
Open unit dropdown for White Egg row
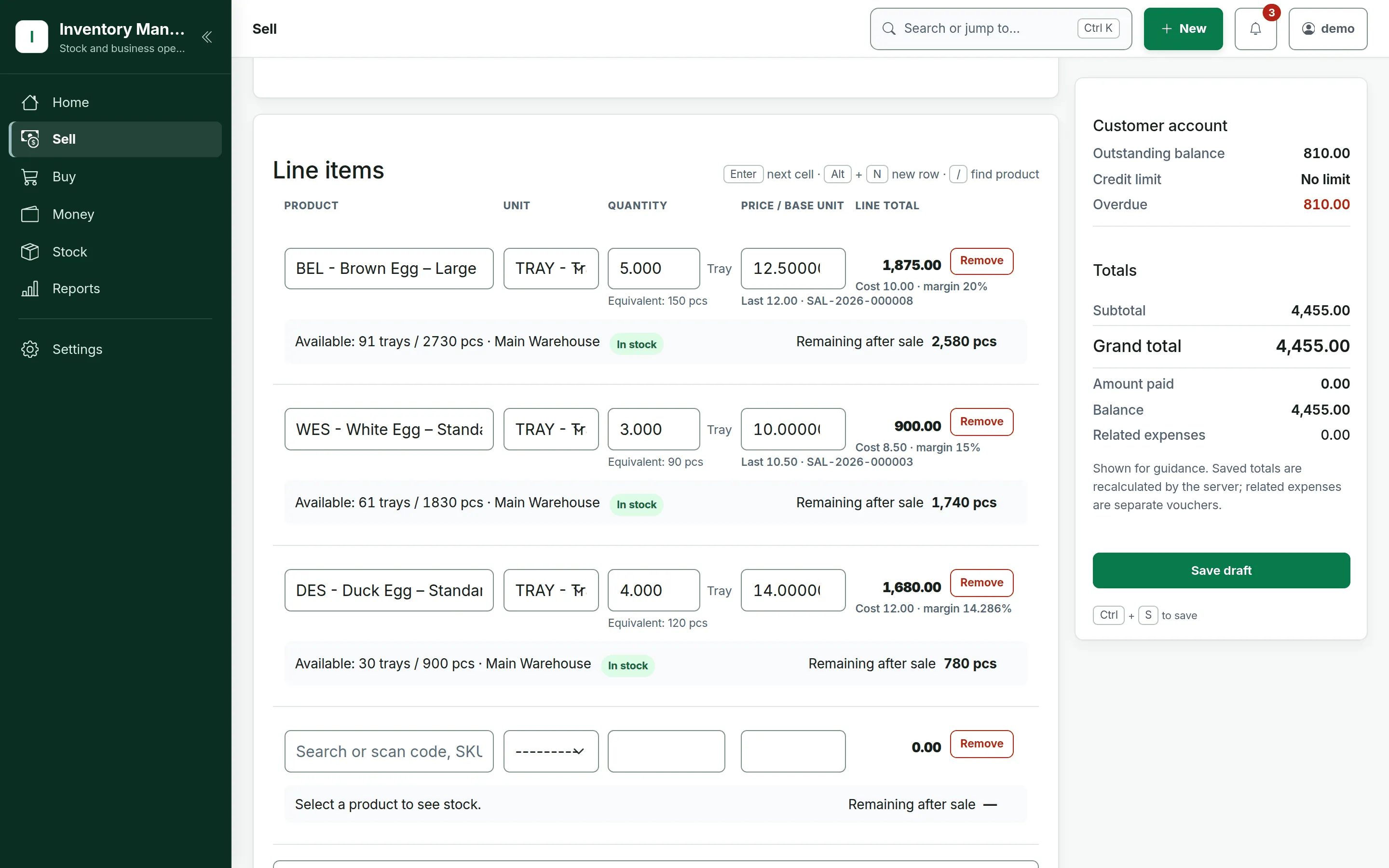(x=550, y=429)
